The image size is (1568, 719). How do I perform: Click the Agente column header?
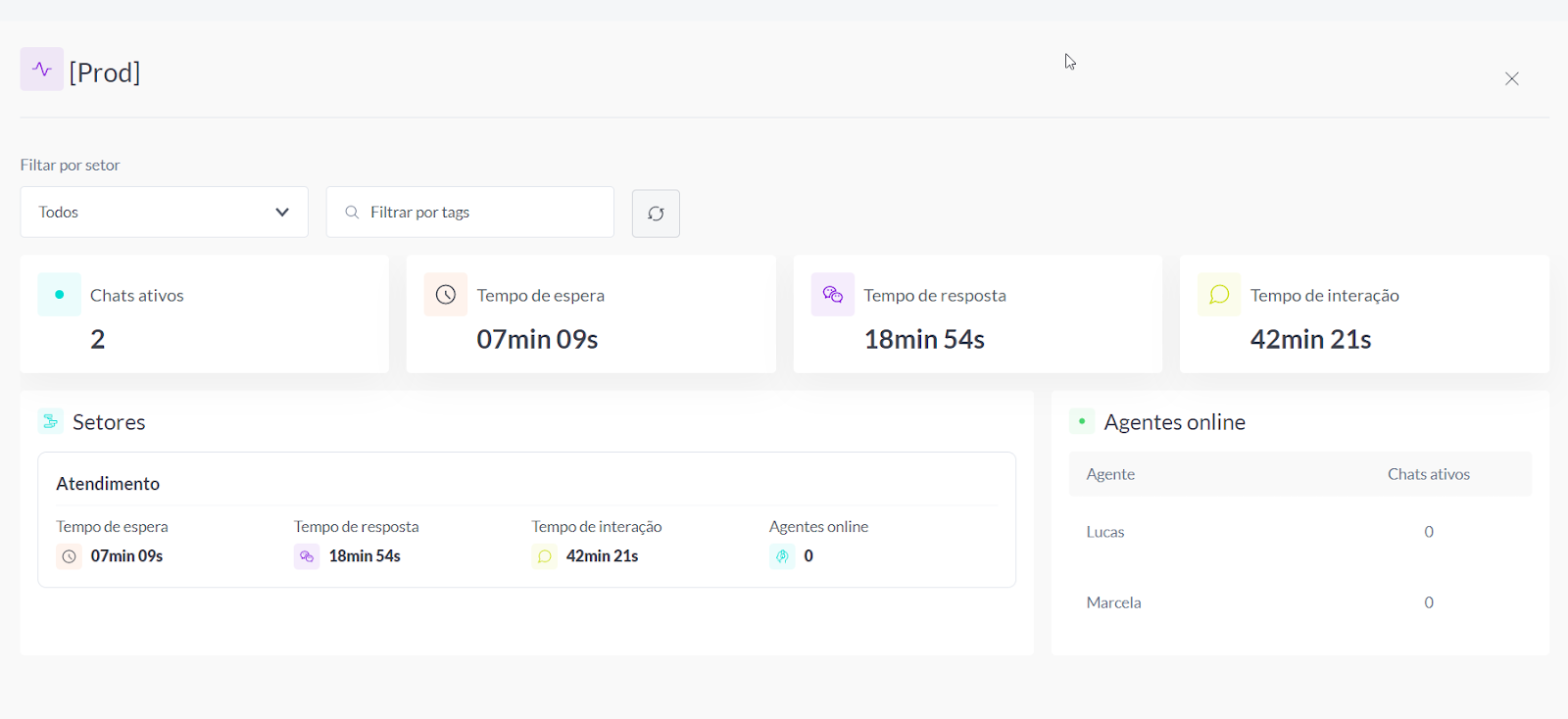pyautogui.click(x=1110, y=474)
